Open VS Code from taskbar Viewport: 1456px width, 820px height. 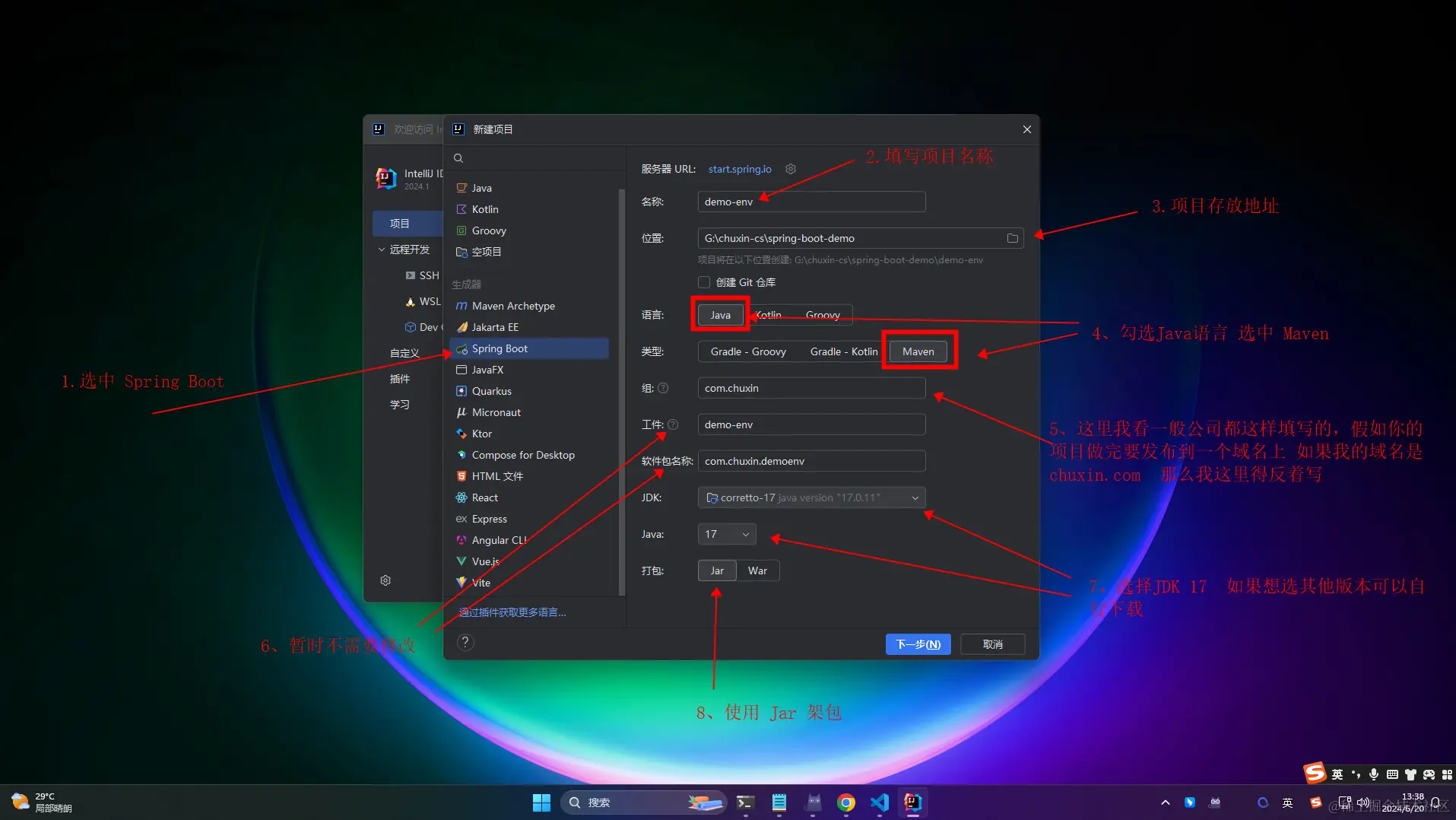pos(879,803)
